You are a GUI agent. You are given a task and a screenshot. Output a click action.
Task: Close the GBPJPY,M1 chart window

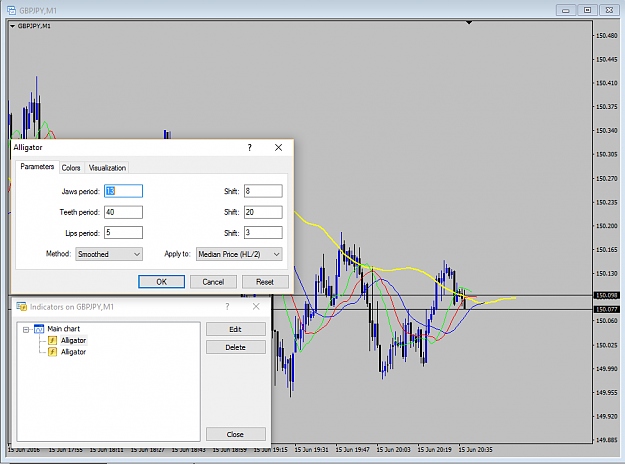[609, 10]
